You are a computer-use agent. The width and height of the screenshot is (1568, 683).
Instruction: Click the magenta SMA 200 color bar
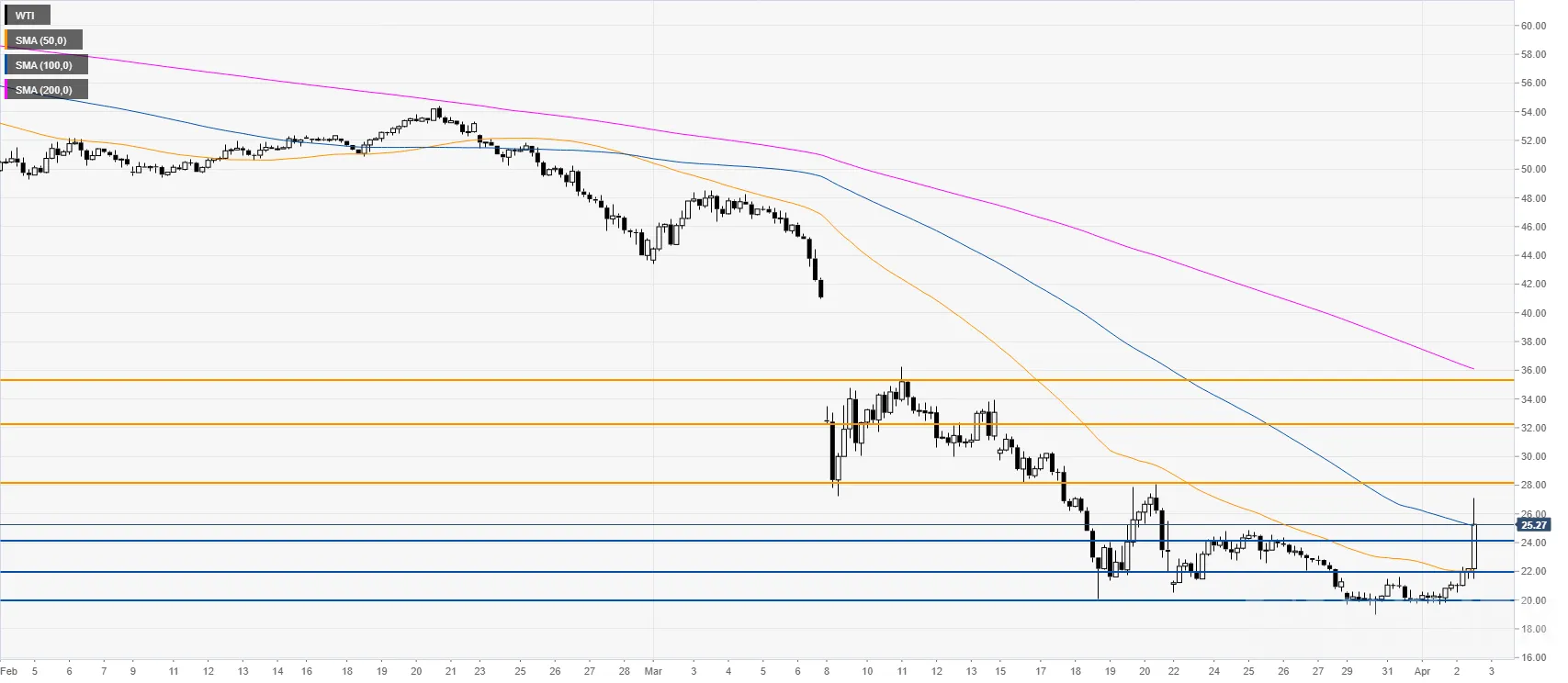click(x=6, y=90)
